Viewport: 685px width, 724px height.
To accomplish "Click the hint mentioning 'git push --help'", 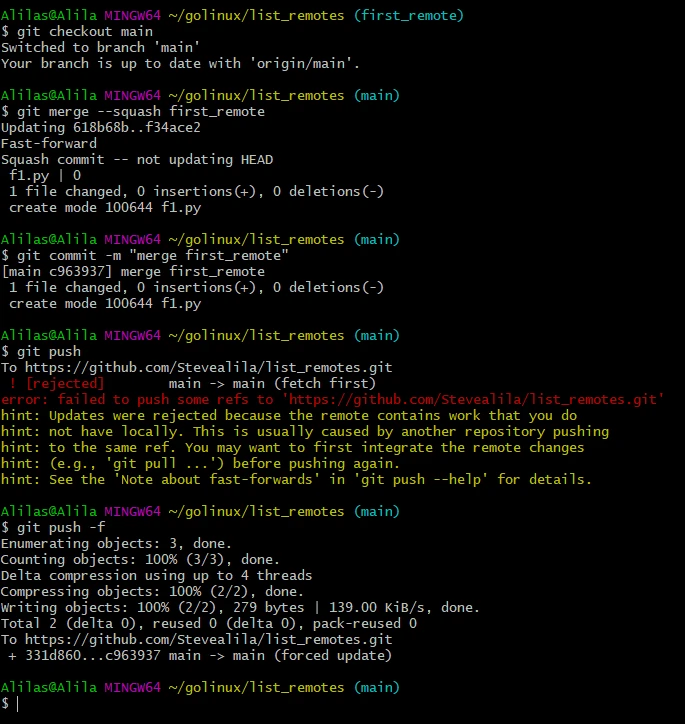I will (297, 479).
